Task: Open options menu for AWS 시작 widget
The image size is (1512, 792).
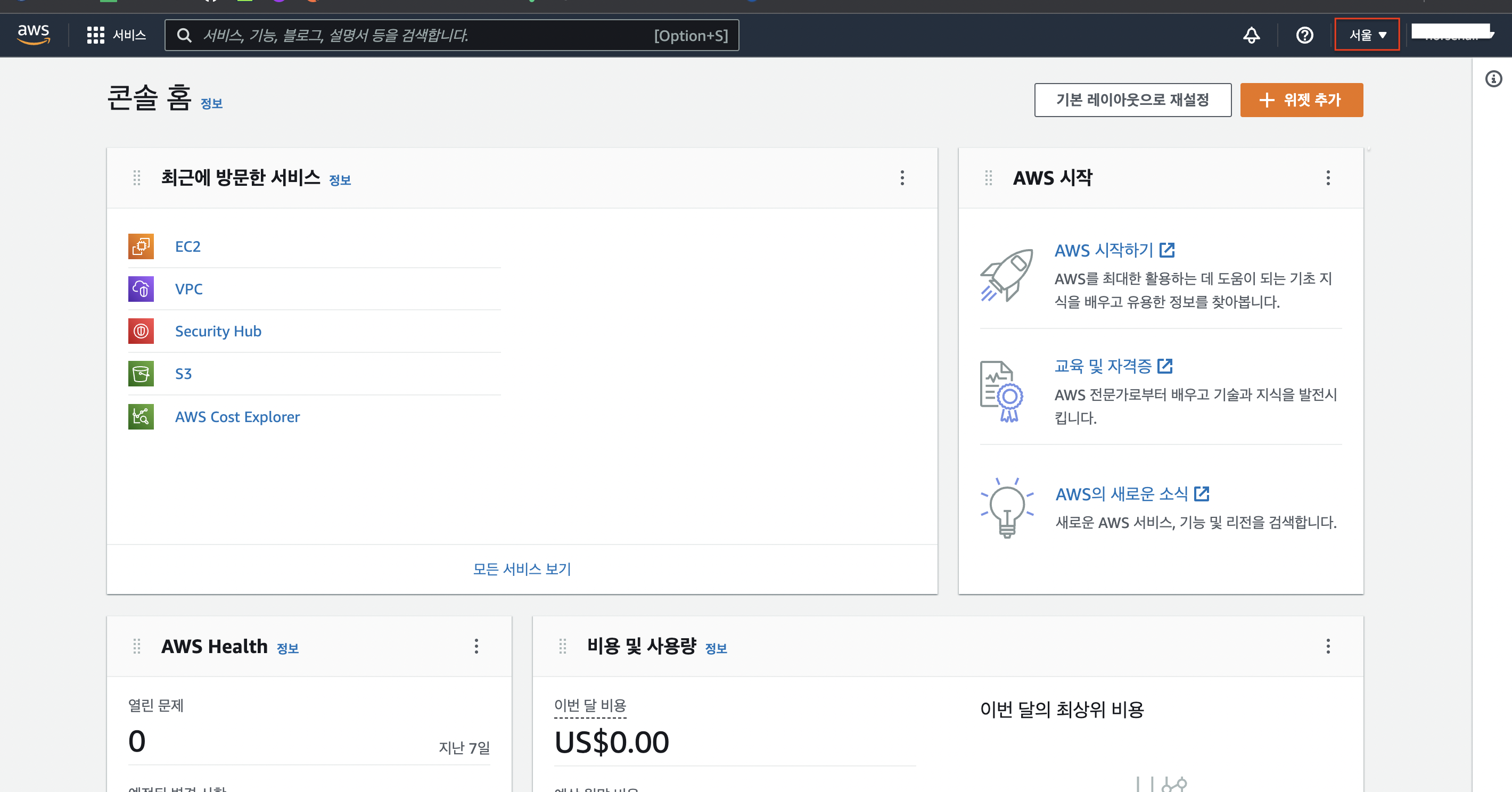Action: click(1328, 178)
